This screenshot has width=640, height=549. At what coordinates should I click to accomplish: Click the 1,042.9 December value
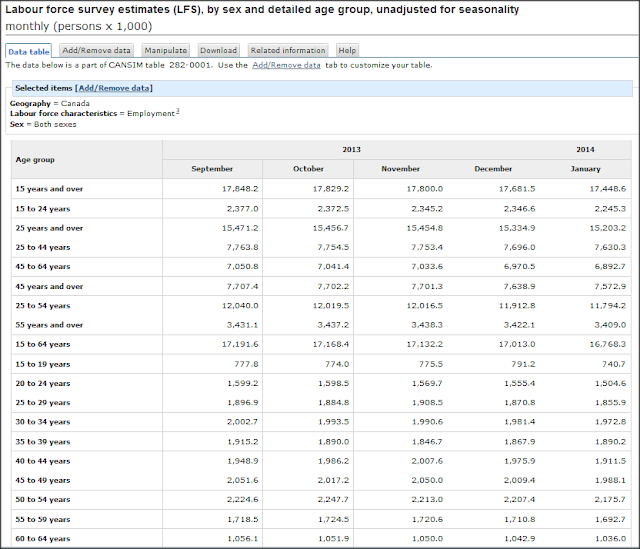pyautogui.click(x=519, y=538)
